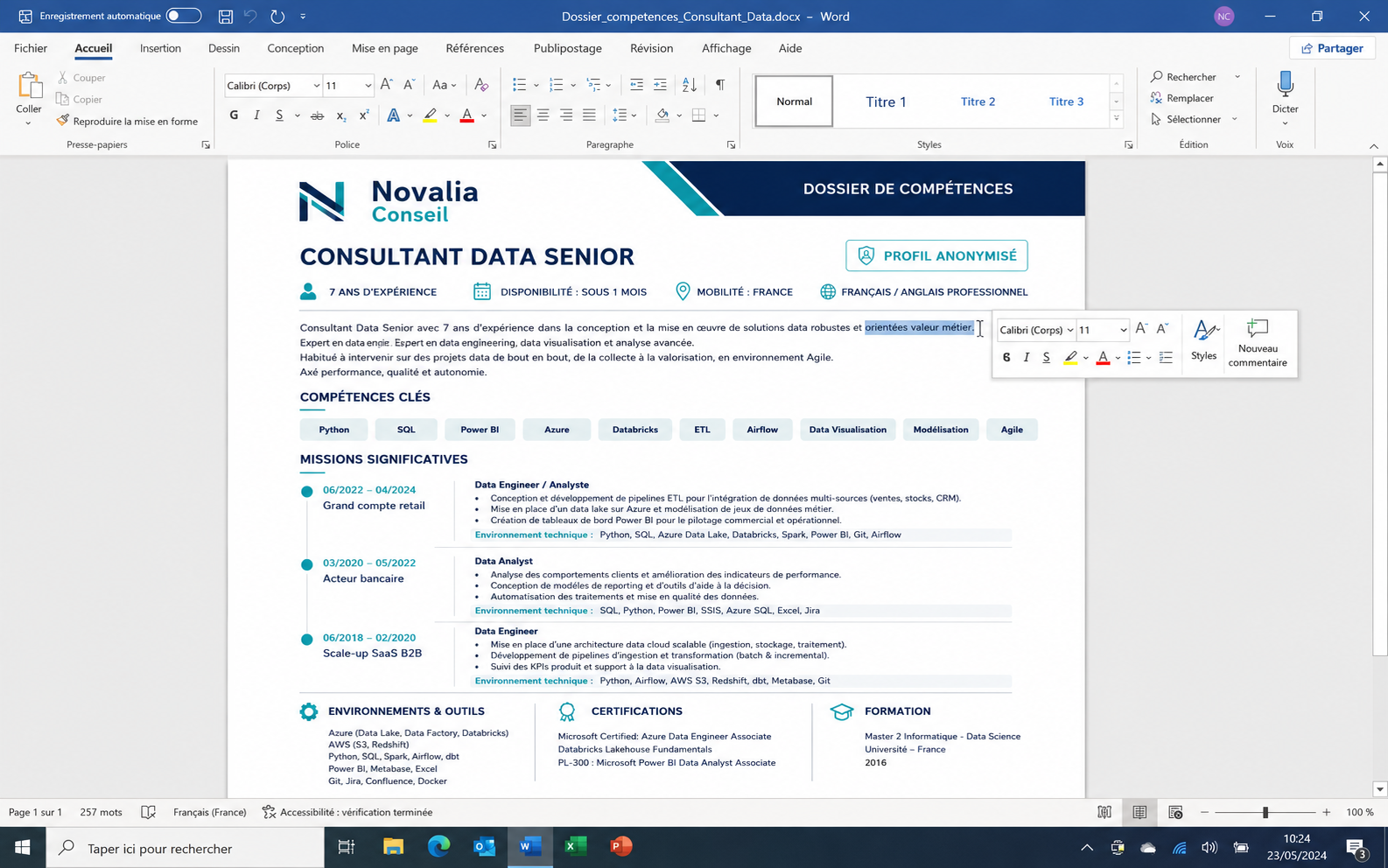The image size is (1388, 868).
Task: Pick mini toolbar highlight color
Action: 1070,357
